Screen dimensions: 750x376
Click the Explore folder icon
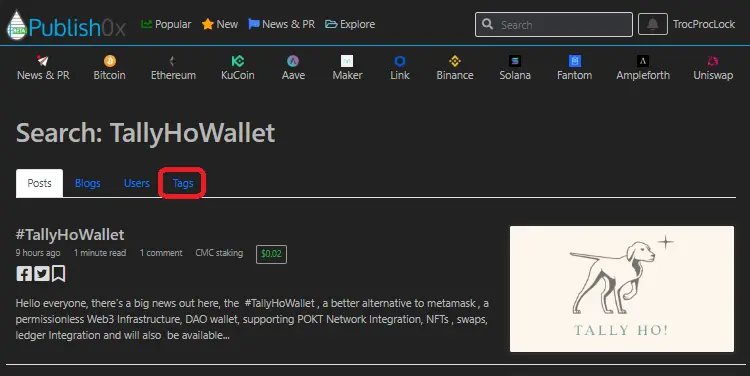[331, 24]
